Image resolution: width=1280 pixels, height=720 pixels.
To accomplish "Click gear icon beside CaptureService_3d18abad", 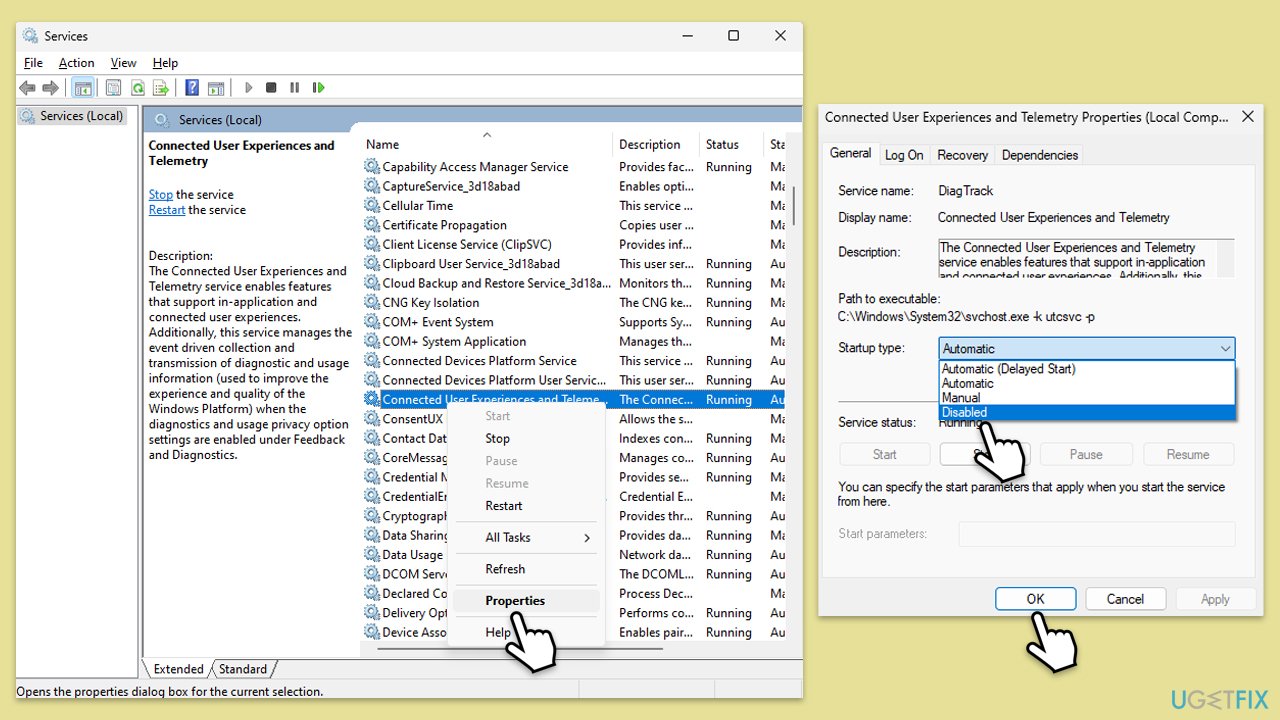I will point(372,186).
